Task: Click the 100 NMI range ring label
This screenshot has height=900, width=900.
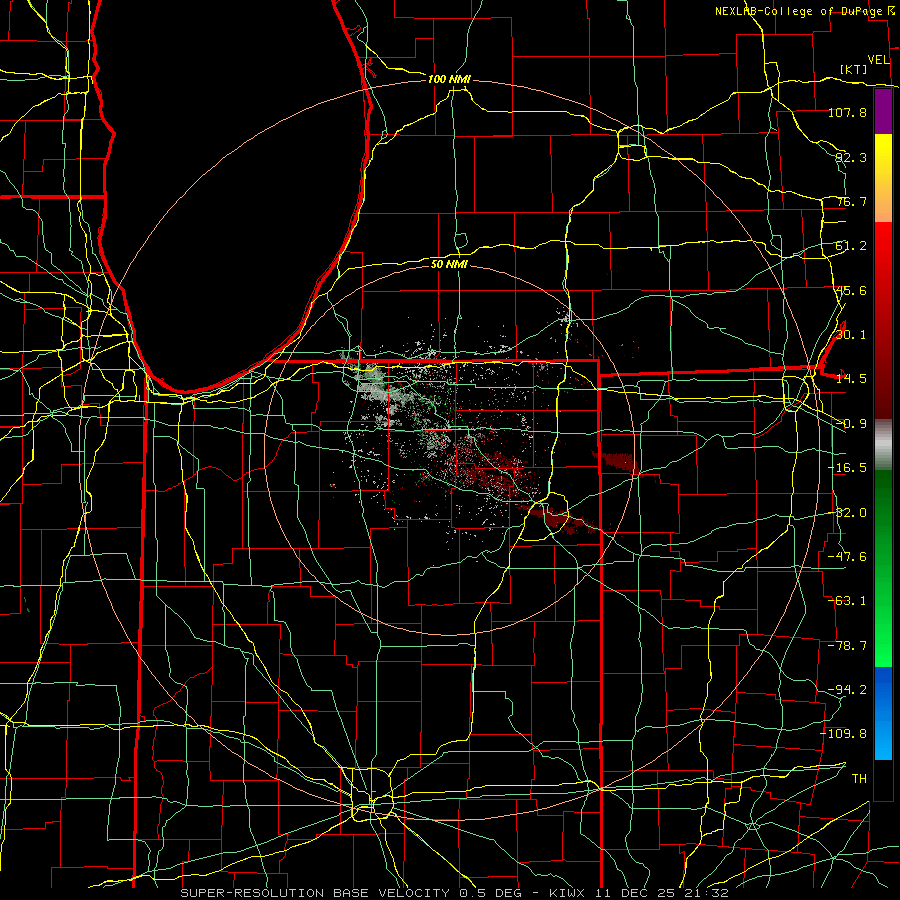Action: (x=449, y=79)
